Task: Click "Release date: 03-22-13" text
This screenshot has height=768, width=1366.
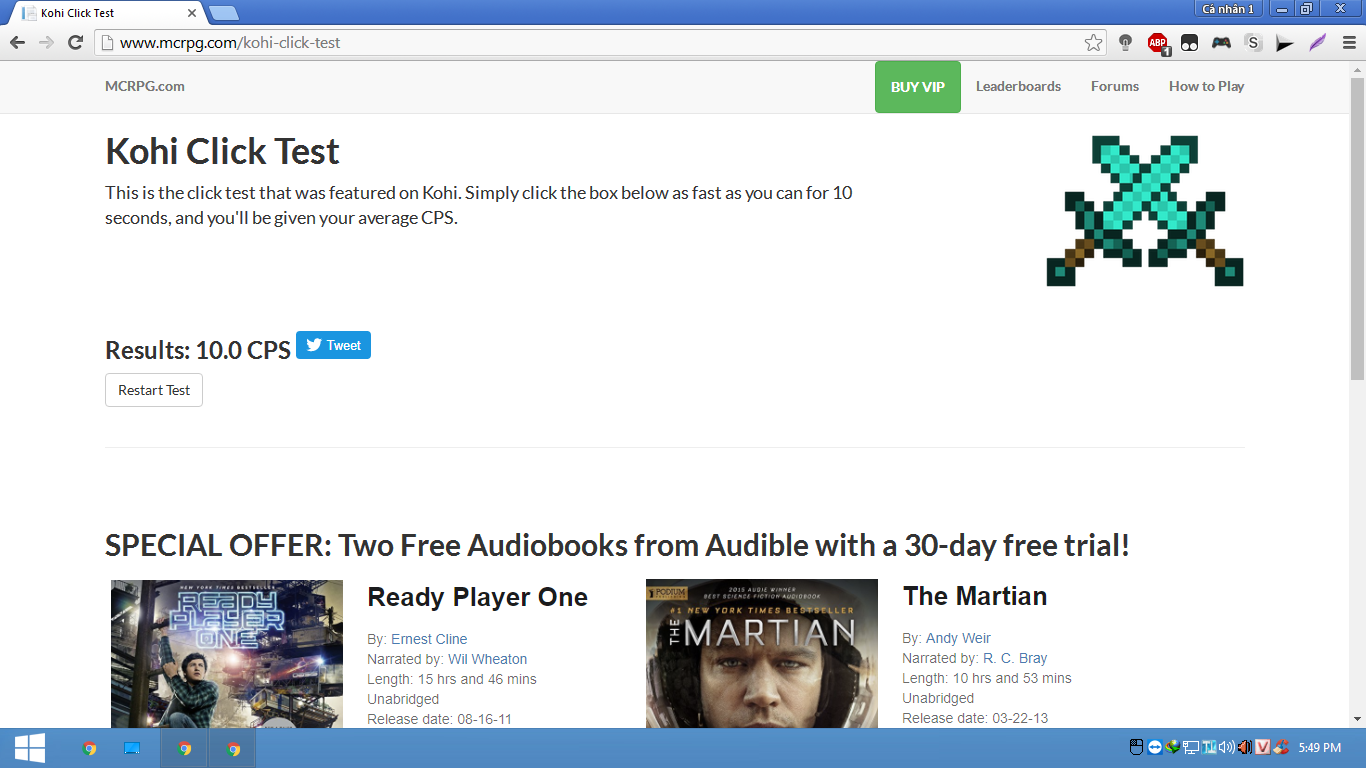Action: [975, 718]
